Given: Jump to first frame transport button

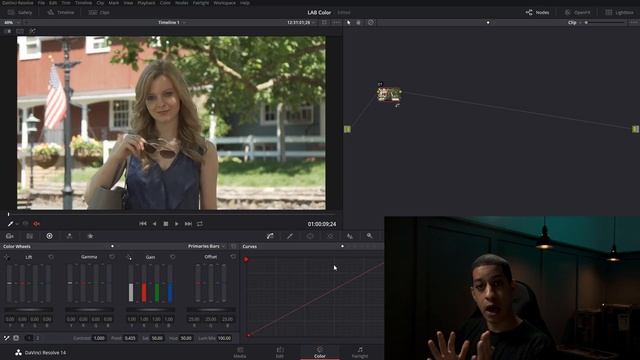Looking at the screenshot, I should pos(142,224).
